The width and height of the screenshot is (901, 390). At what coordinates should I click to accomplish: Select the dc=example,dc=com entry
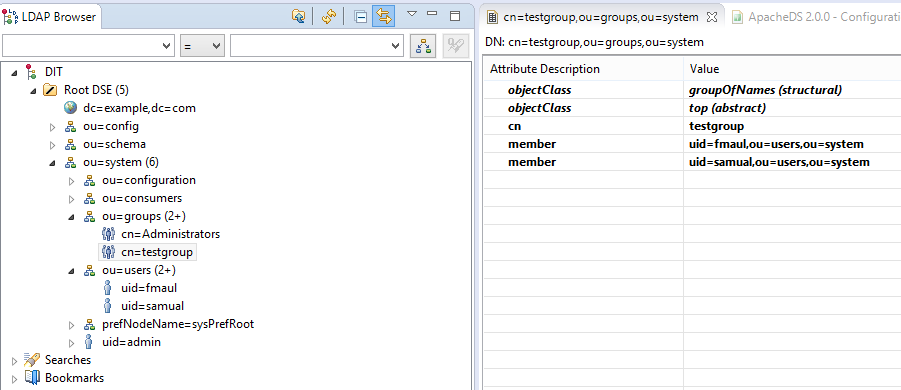[x=140, y=108]
